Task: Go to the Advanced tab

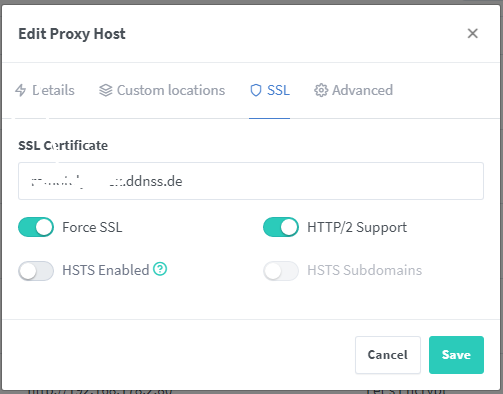Action: (x=354, y=90)
